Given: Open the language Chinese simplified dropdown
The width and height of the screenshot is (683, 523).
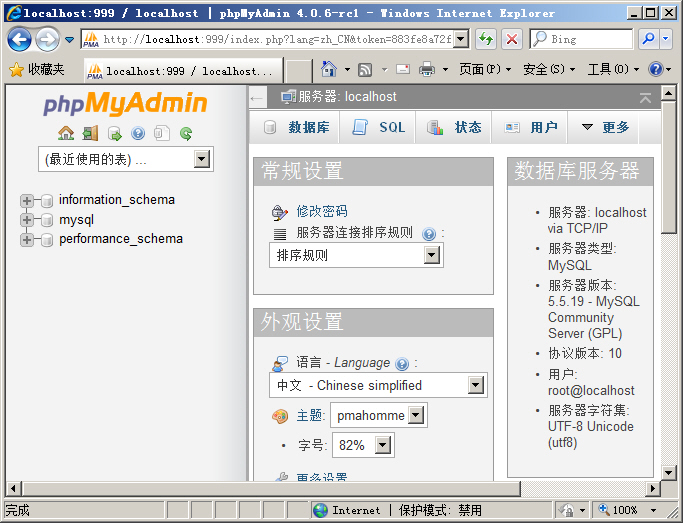Looking at the screenshot, I should [x=378, y=385].
